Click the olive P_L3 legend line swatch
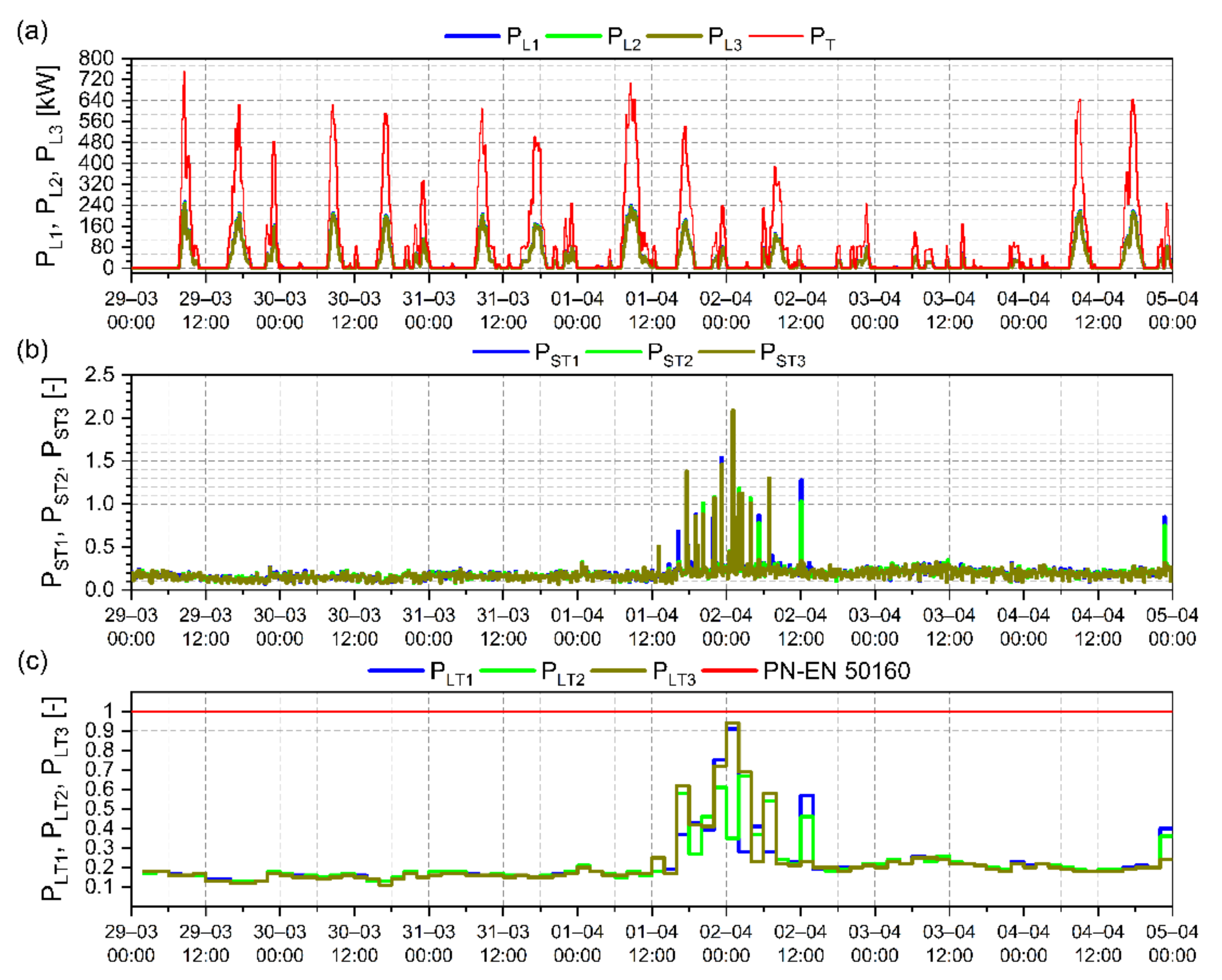1222x980 pixels. [674, 36]
